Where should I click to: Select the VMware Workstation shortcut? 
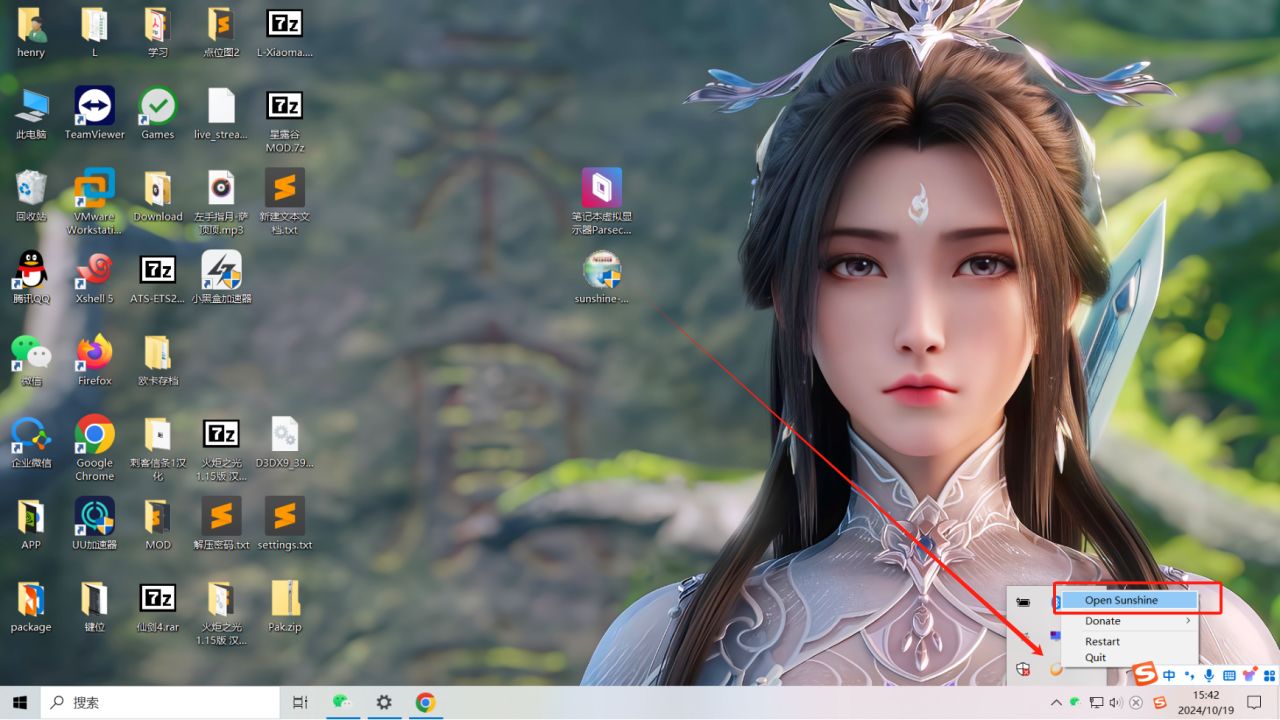[95, 203]
